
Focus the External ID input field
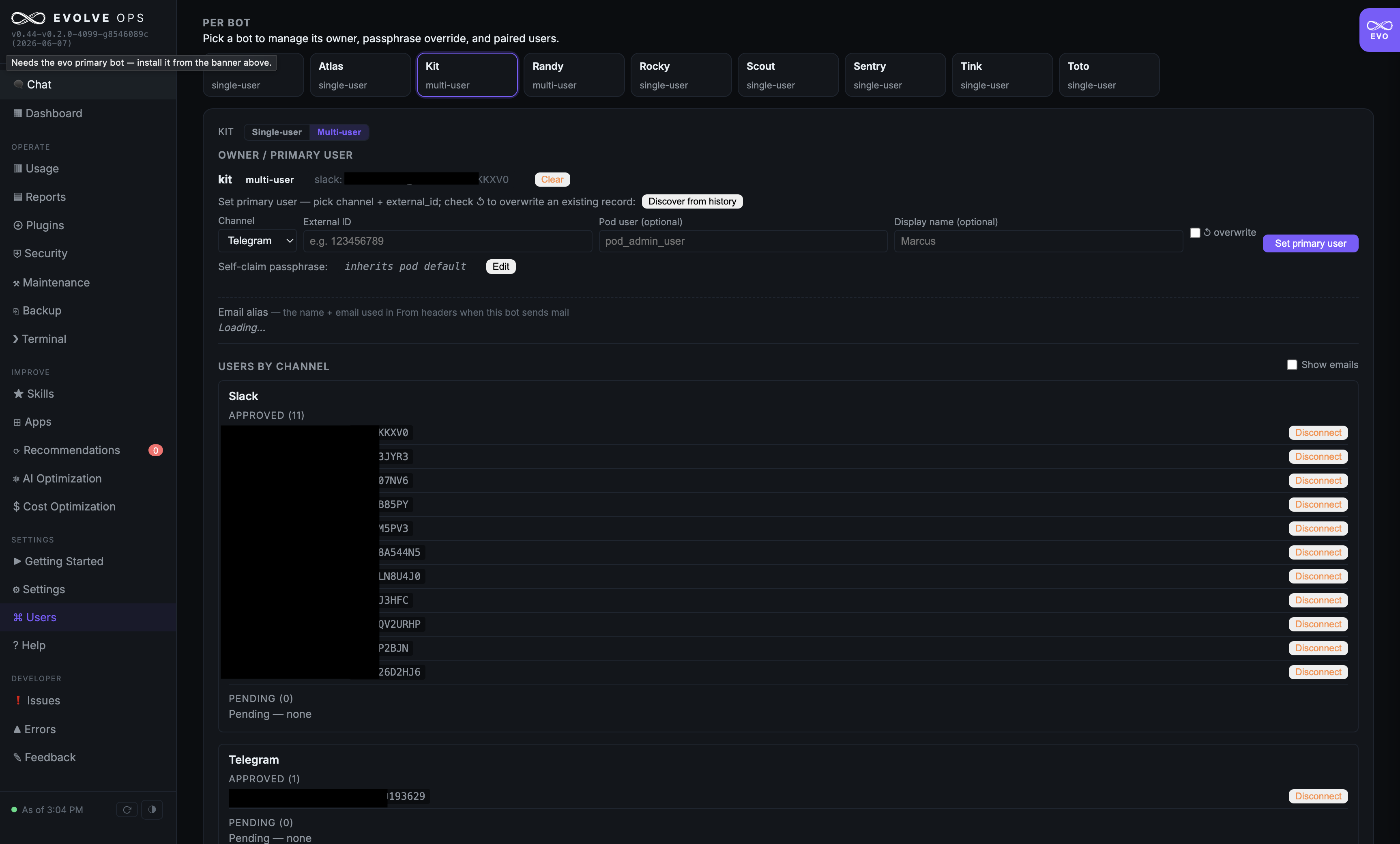(448, 241)
